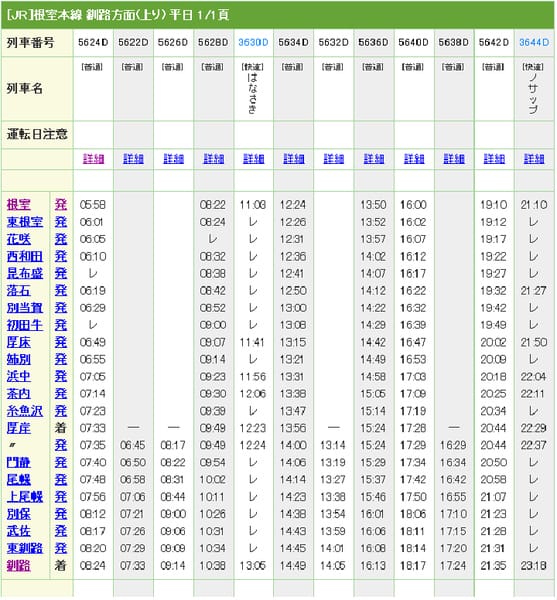The image size is (557, 600).
Task: Click the 運転日注意 row header
Action: (x=37, y=134)
